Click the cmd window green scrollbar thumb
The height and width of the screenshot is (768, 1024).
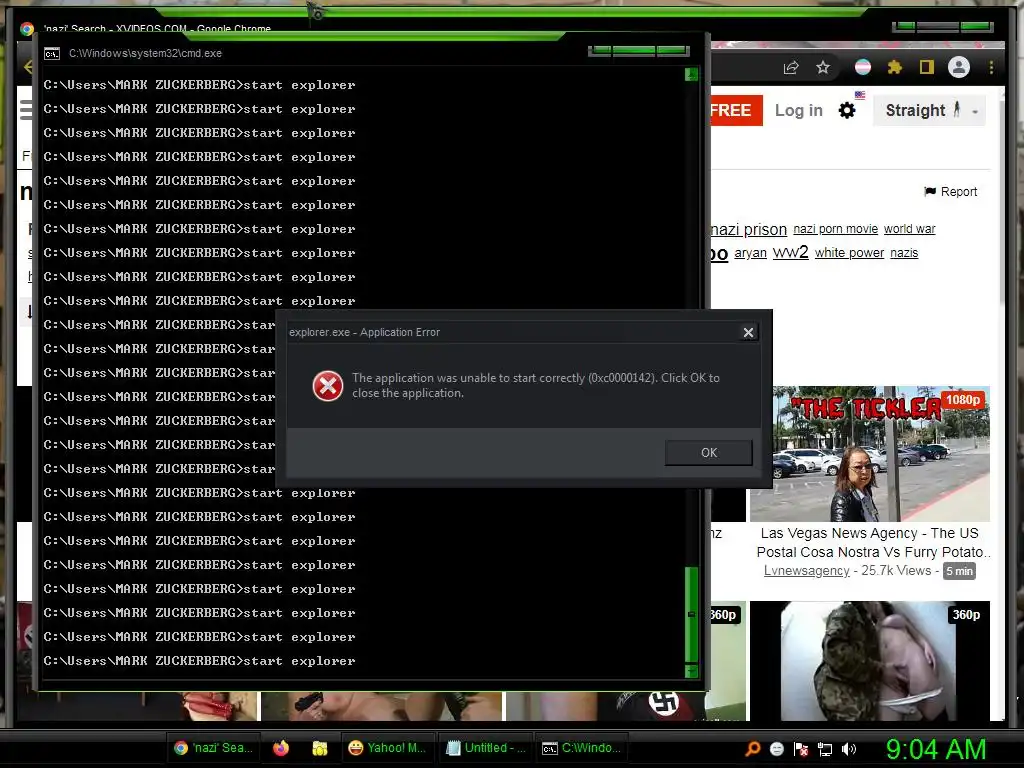tap(692, 614)
